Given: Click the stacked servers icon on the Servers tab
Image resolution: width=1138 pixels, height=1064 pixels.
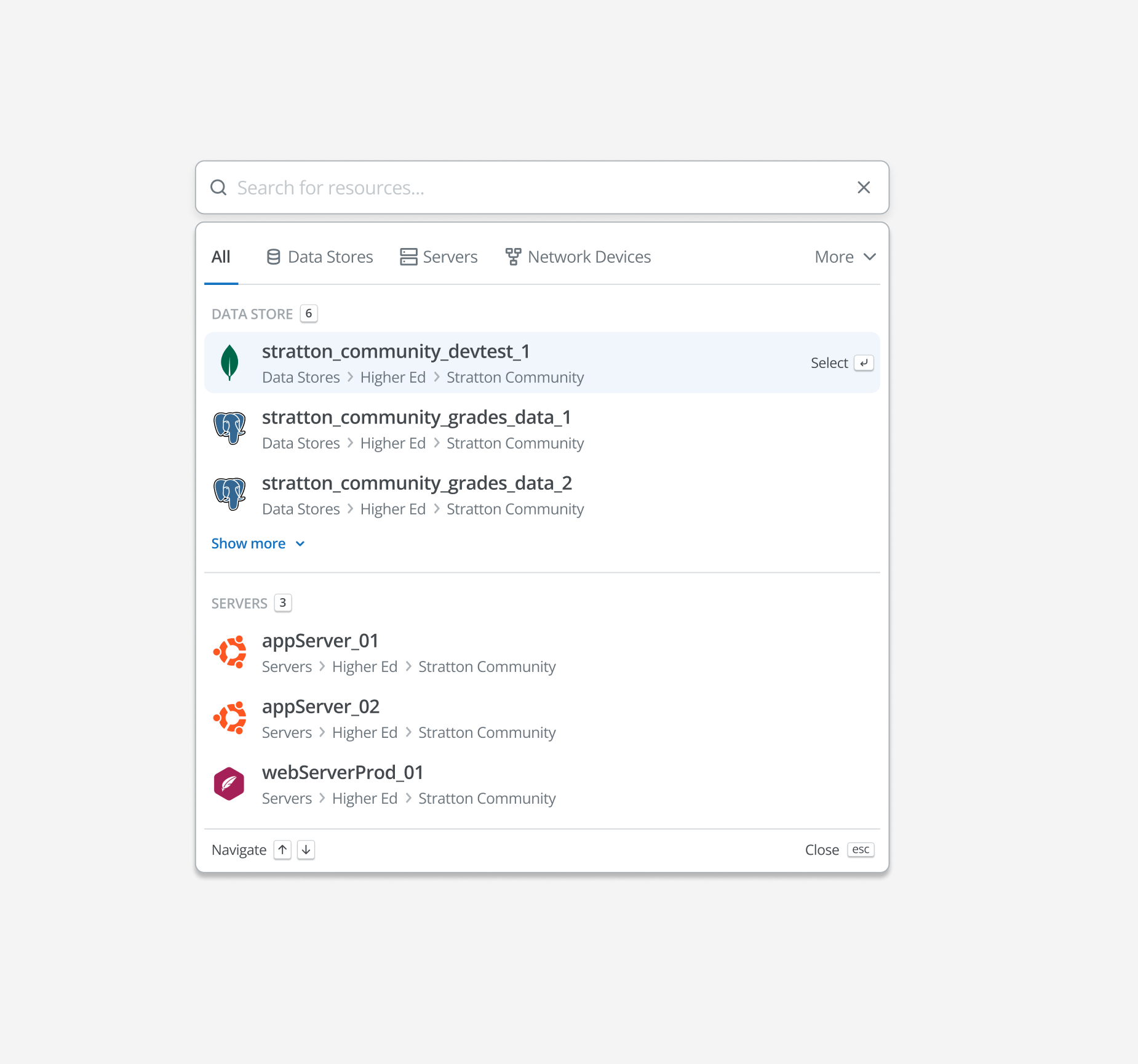Looking at the screenshot, I should pos(408,257).
